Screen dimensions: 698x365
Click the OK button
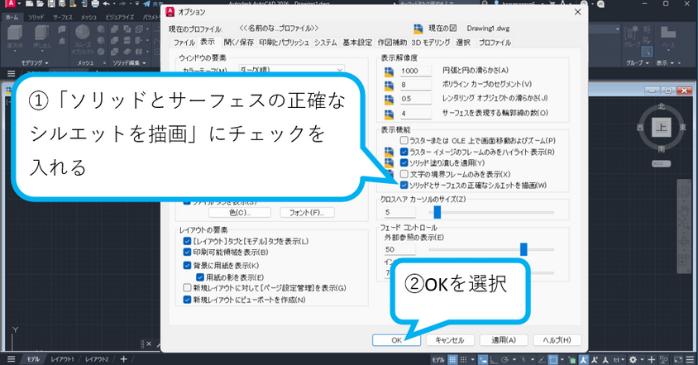click(x=397, y=340)
